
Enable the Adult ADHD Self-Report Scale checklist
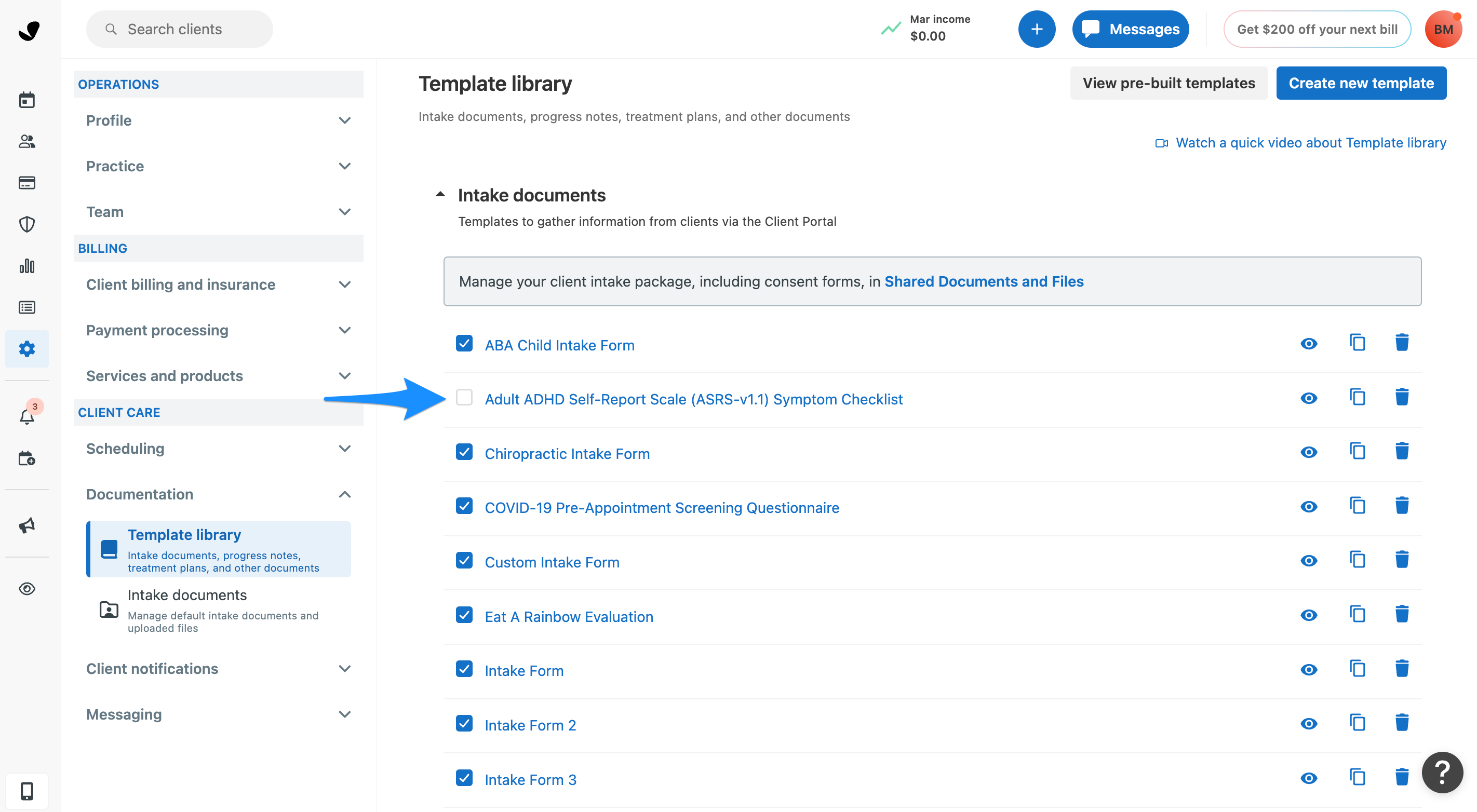(464, 398)
